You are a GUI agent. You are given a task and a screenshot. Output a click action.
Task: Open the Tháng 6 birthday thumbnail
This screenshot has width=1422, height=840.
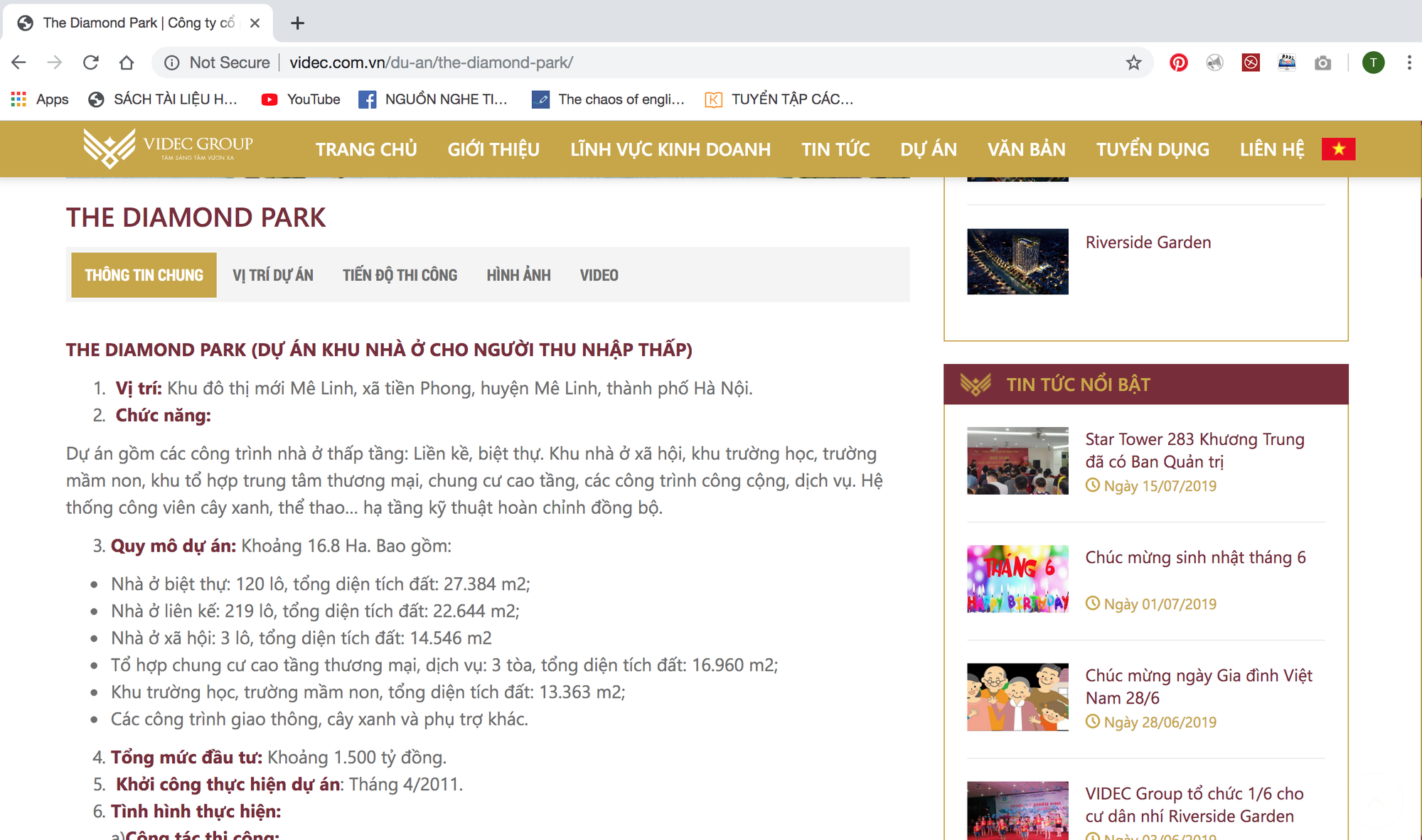tap(1017, 578)
